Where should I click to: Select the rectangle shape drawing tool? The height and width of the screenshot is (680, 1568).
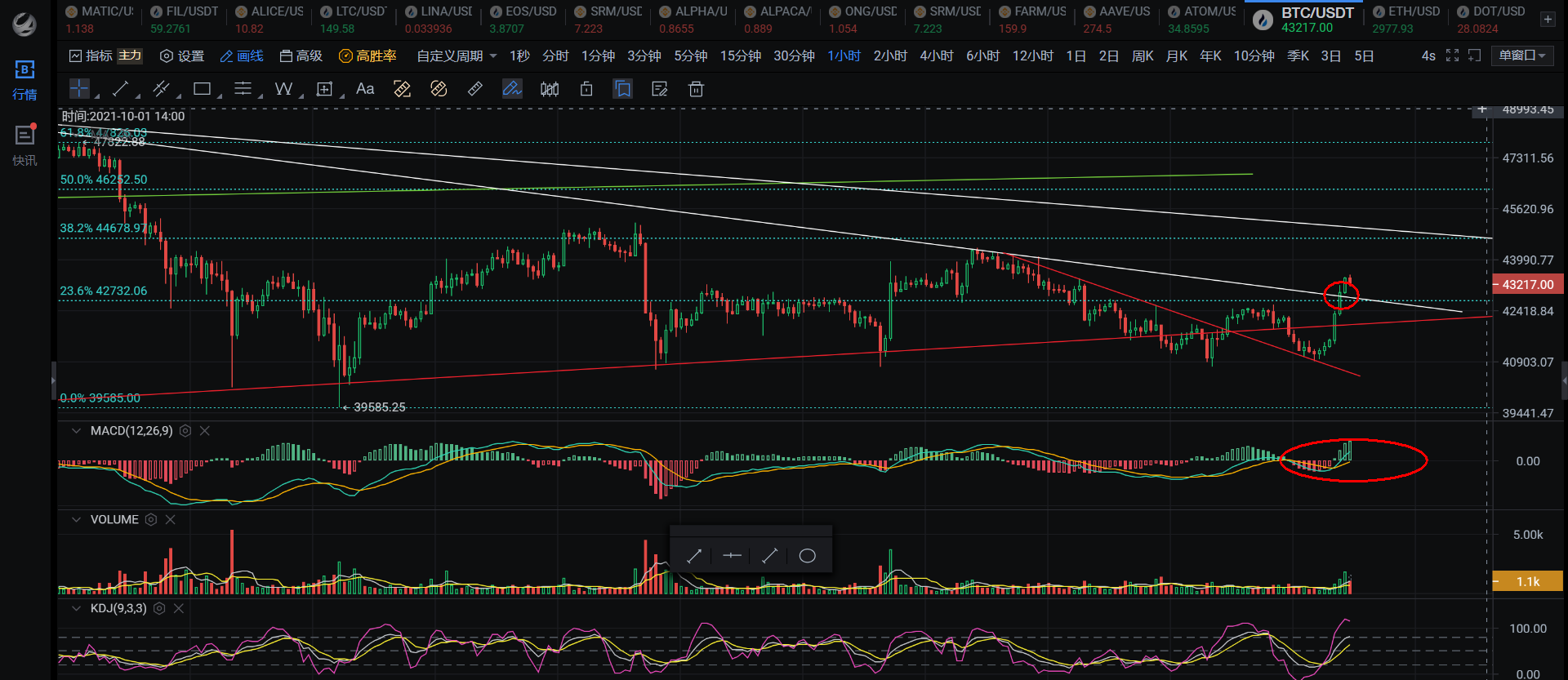pos(202,89)
